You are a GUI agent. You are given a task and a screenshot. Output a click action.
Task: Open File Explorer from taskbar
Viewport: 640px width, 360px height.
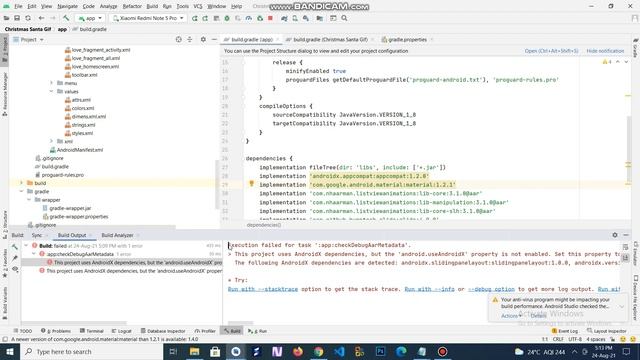(x=194, y=351)
